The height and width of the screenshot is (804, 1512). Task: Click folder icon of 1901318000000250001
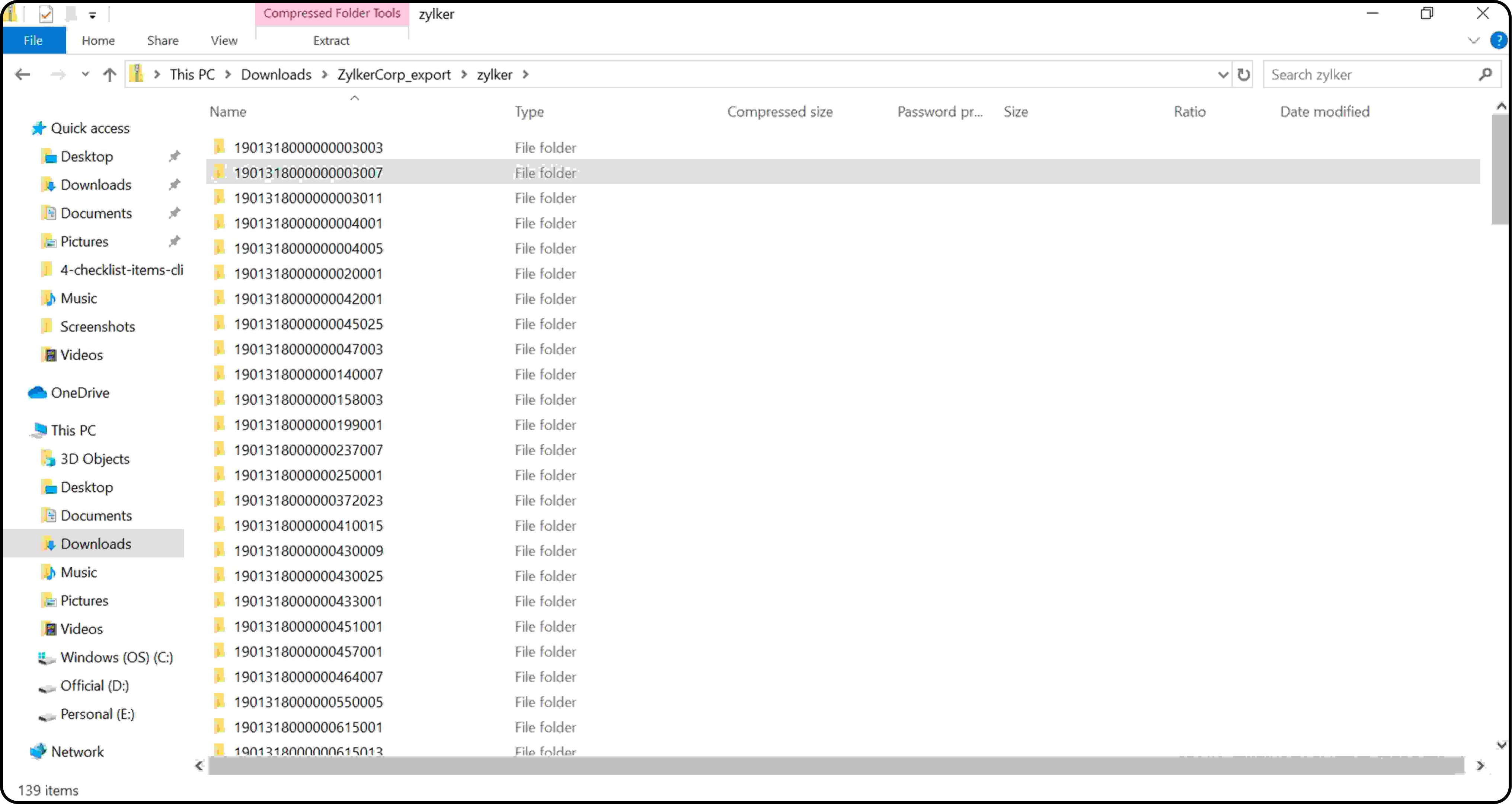coord(220,475)
